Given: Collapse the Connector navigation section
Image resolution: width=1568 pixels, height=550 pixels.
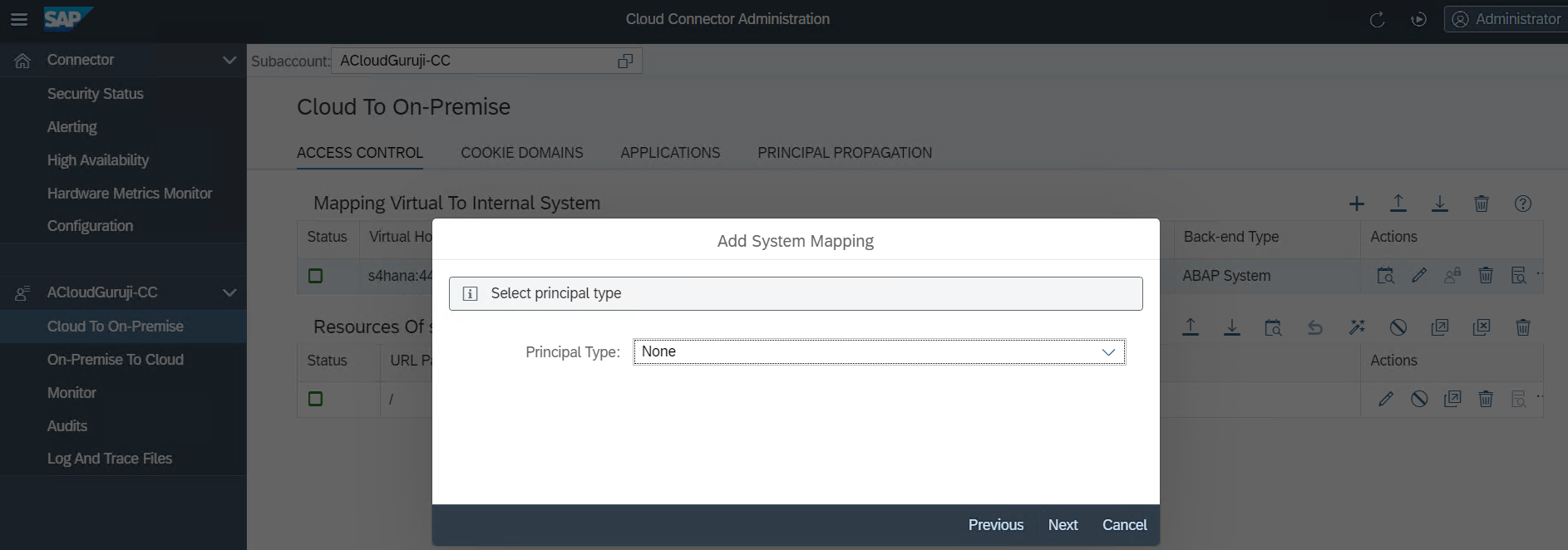Looking at the screenshot, I should tap(229, 60).
